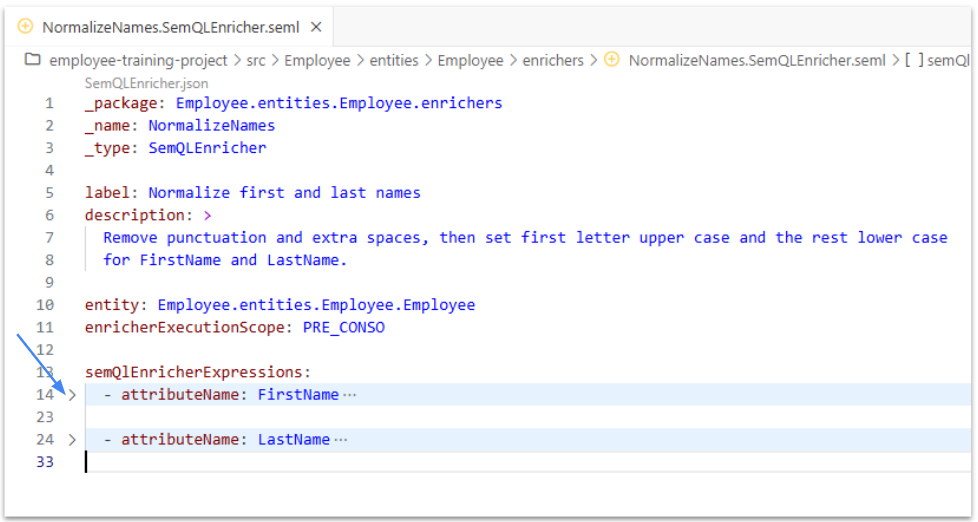Expand the folded FirstName block chevron
Image resolution: width=978 pixels, height=522 pixels.
pos(71,395)
